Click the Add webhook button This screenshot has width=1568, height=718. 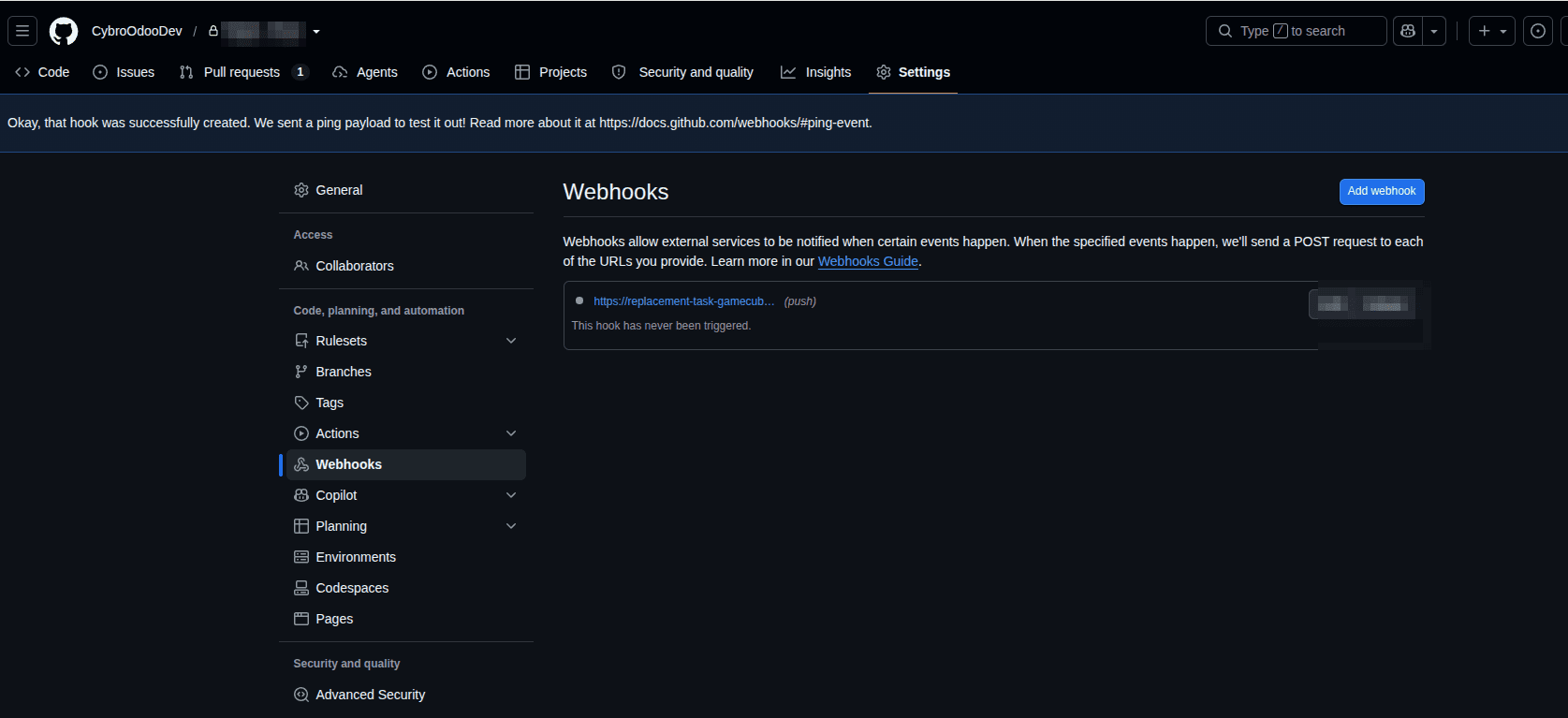[1382, 191]
